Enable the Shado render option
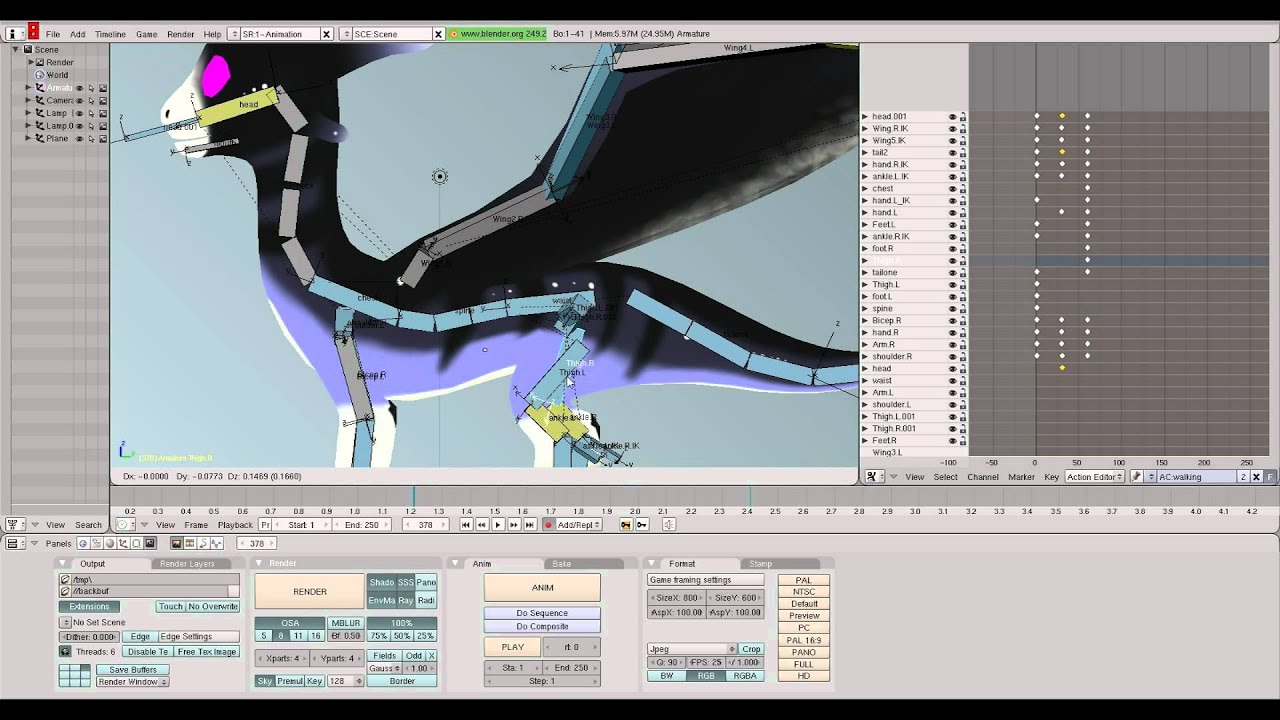 coord(382,583)
